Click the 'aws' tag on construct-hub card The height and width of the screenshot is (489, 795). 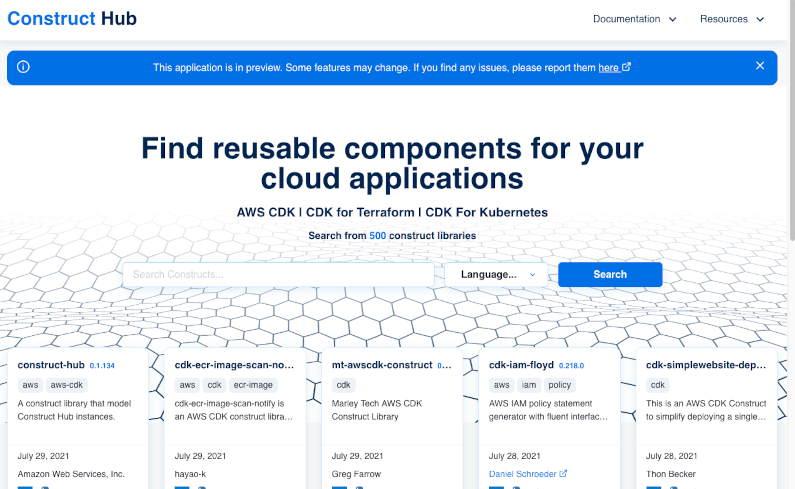(x=30, y=385)
